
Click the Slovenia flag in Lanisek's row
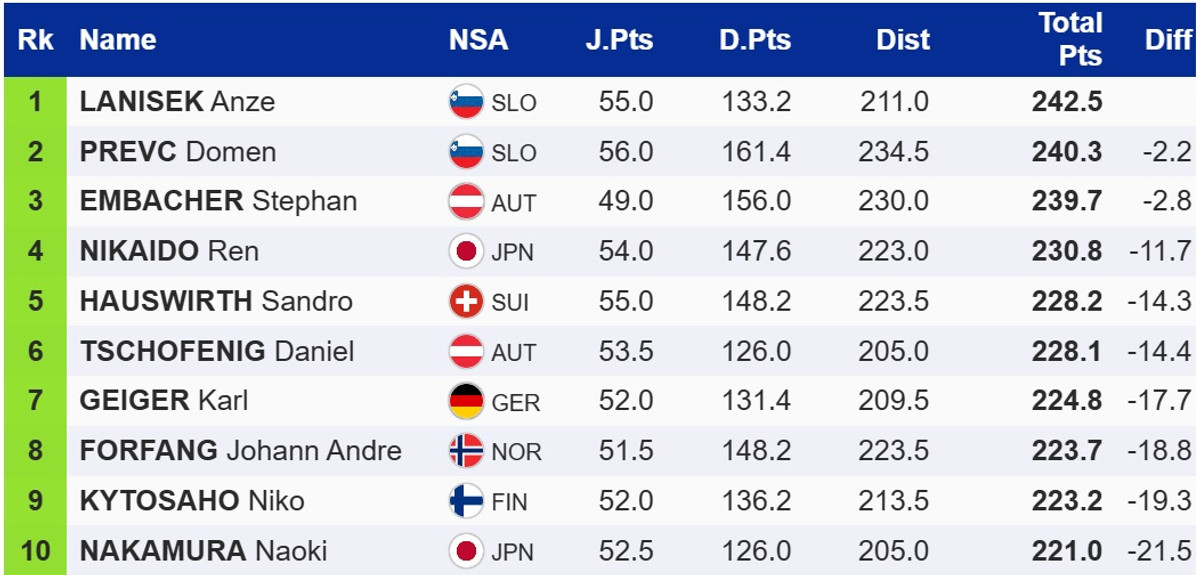466,102
